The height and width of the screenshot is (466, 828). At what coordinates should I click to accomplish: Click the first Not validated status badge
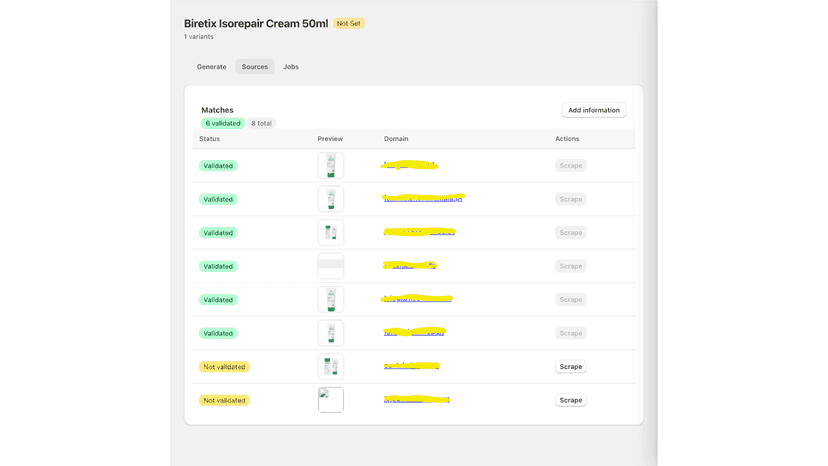point(224,367)
